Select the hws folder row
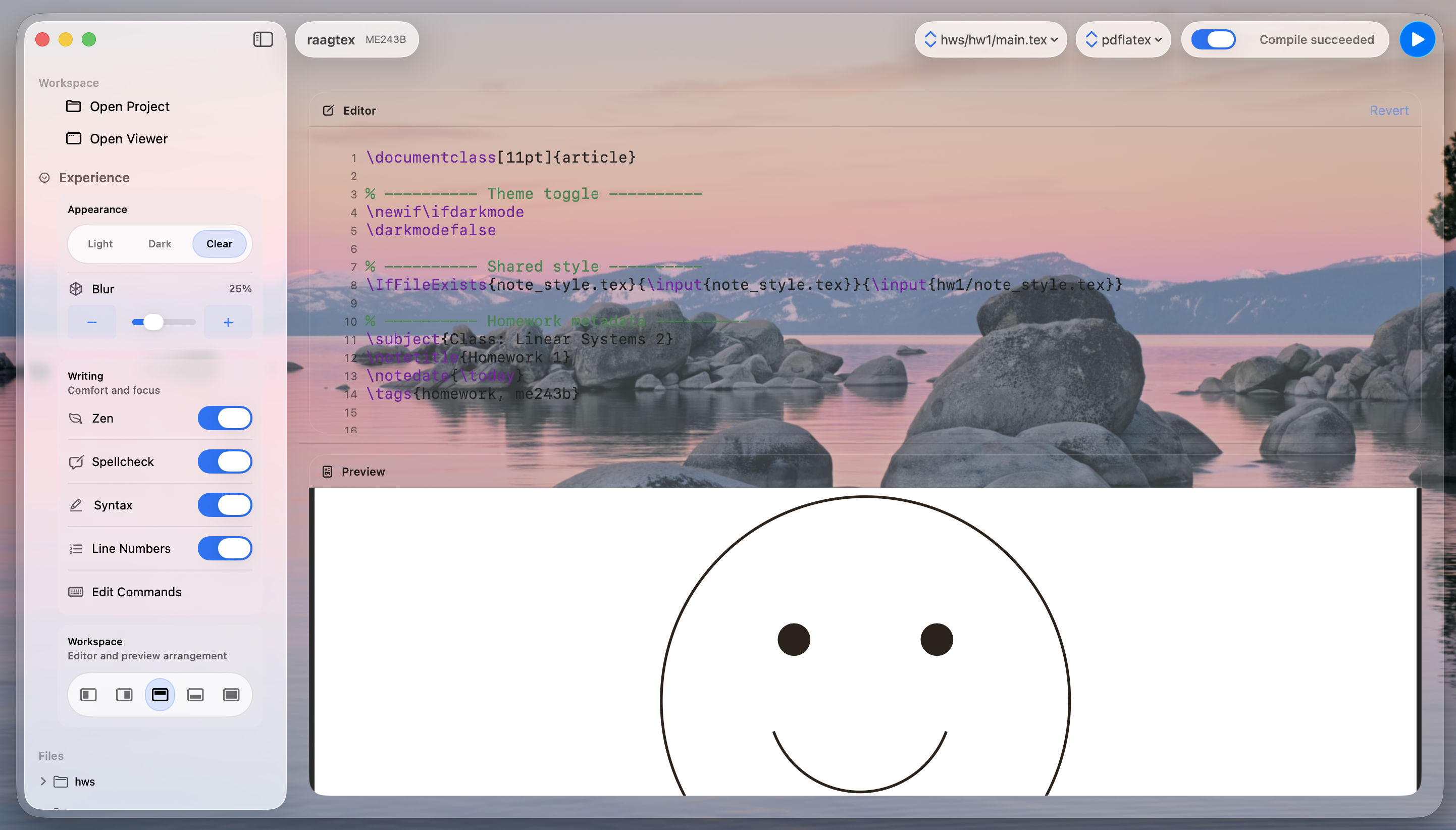 point(154,782)
